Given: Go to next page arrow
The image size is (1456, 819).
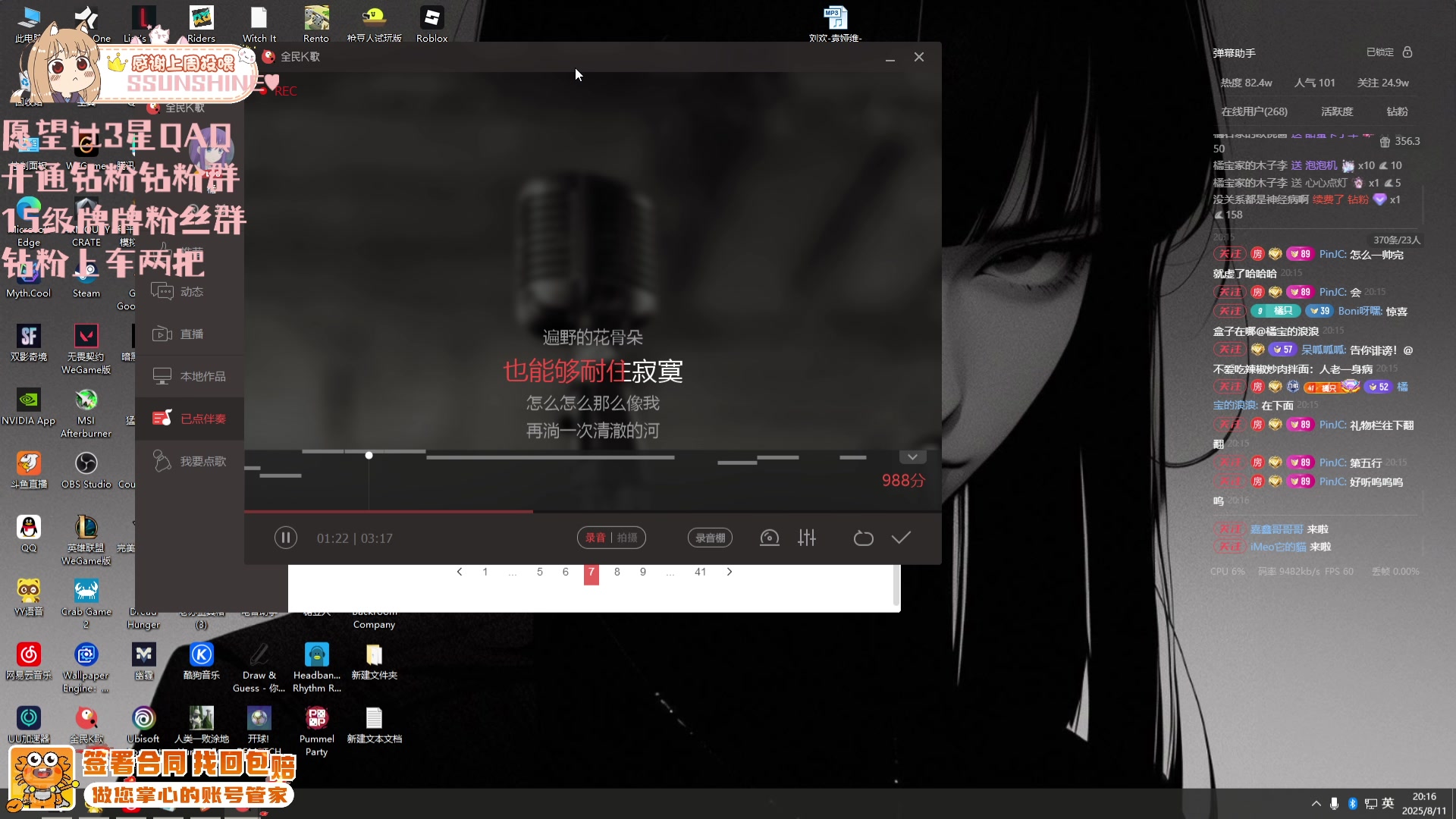Looking at the screenshot, I should coord(730,573).
